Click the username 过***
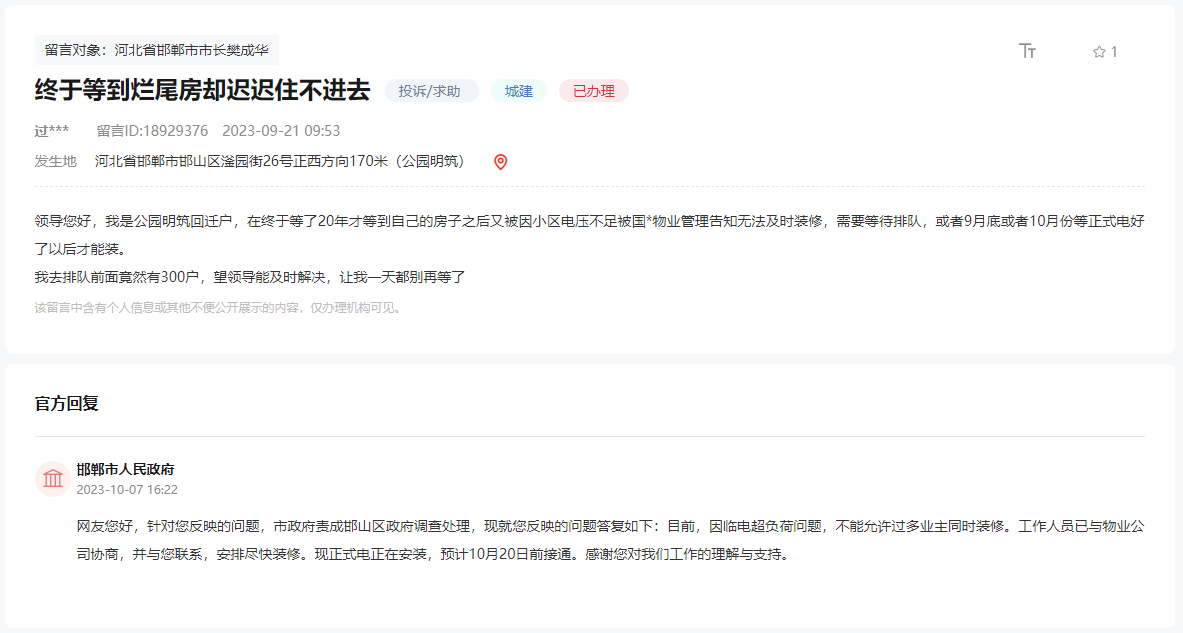The image size is (1183, 633). pyautogui.click(x=51, y=131)
